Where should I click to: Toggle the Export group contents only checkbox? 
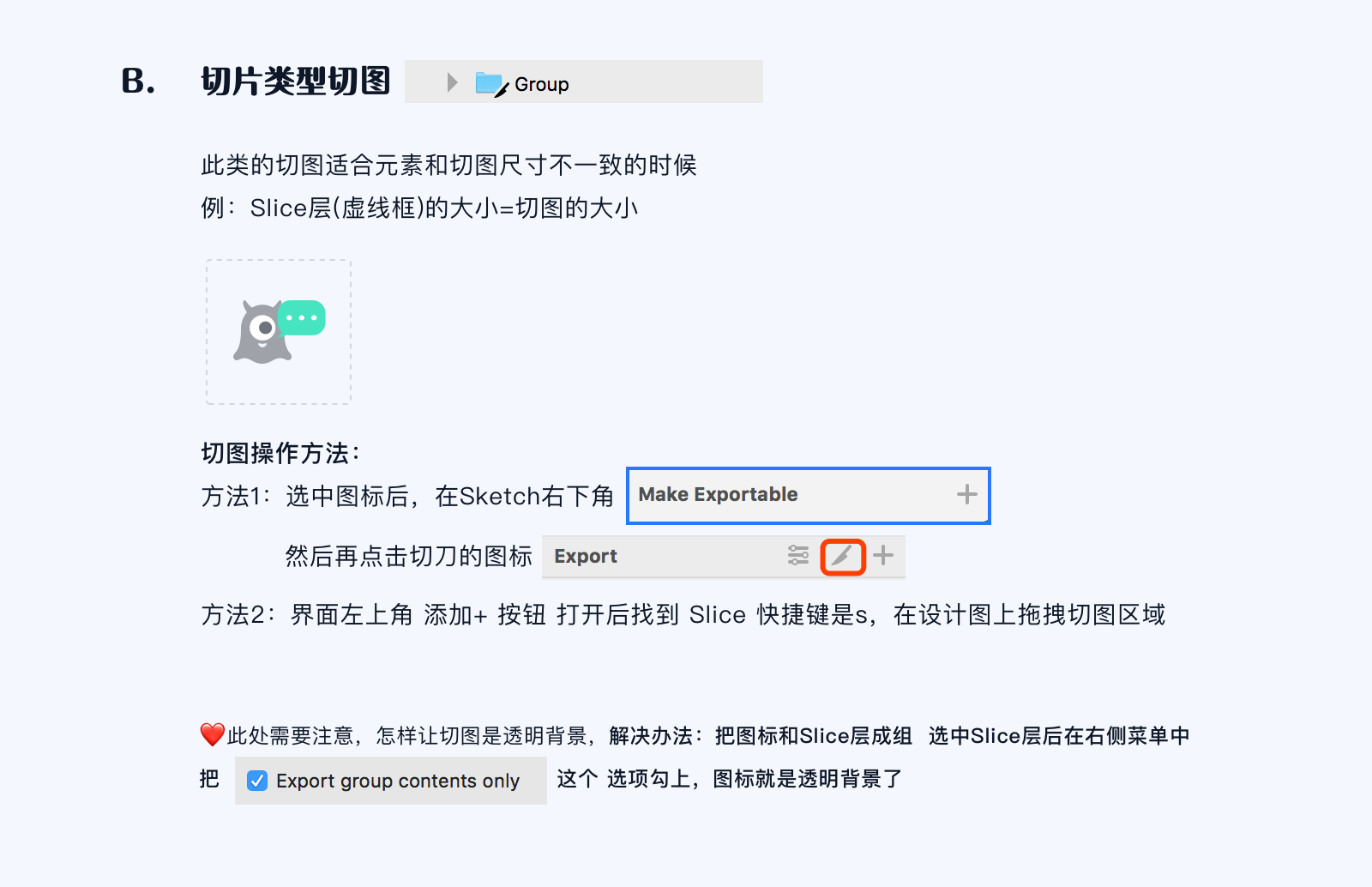pos(257,781)
